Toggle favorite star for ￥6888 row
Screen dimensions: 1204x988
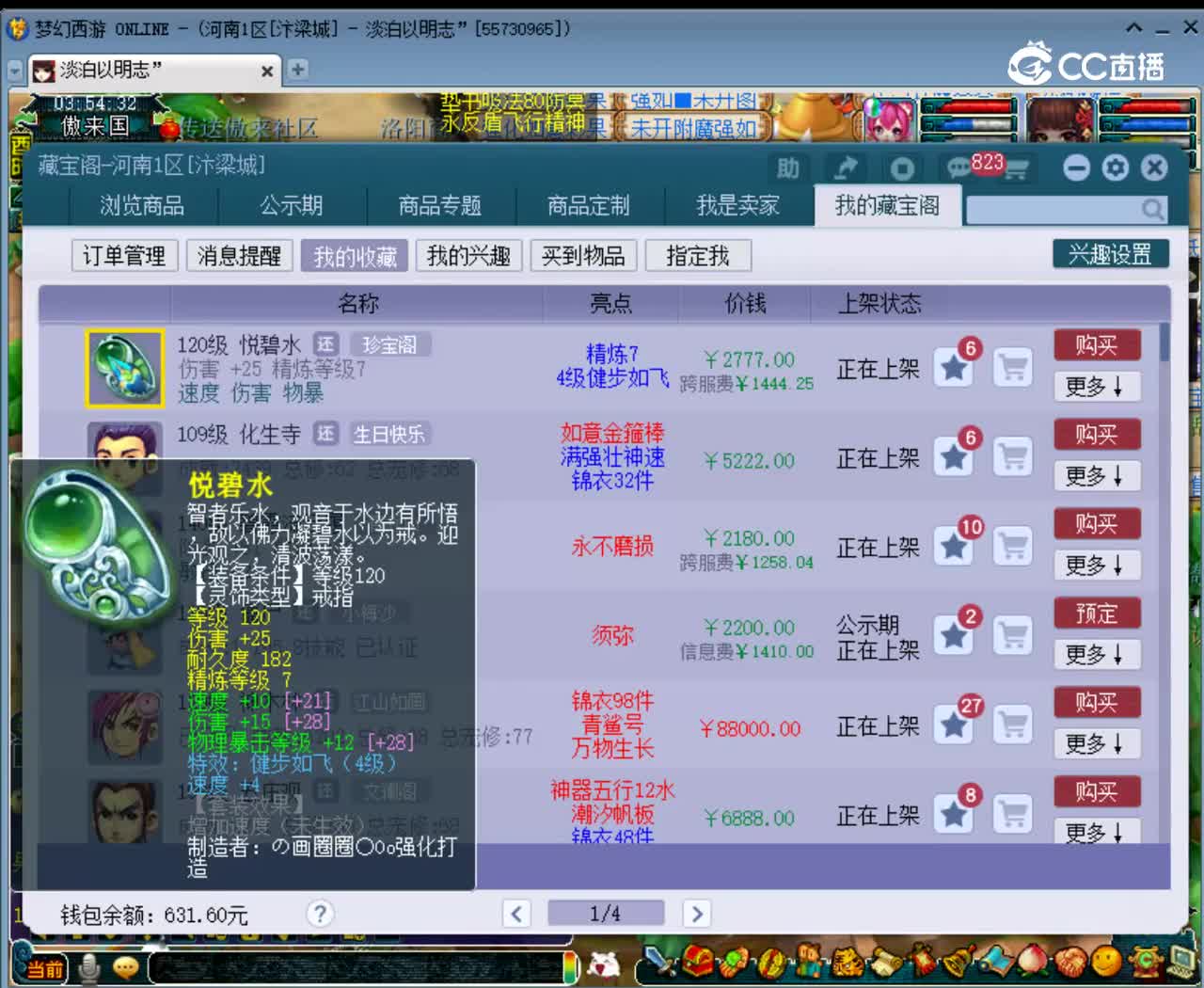(955, 815)
